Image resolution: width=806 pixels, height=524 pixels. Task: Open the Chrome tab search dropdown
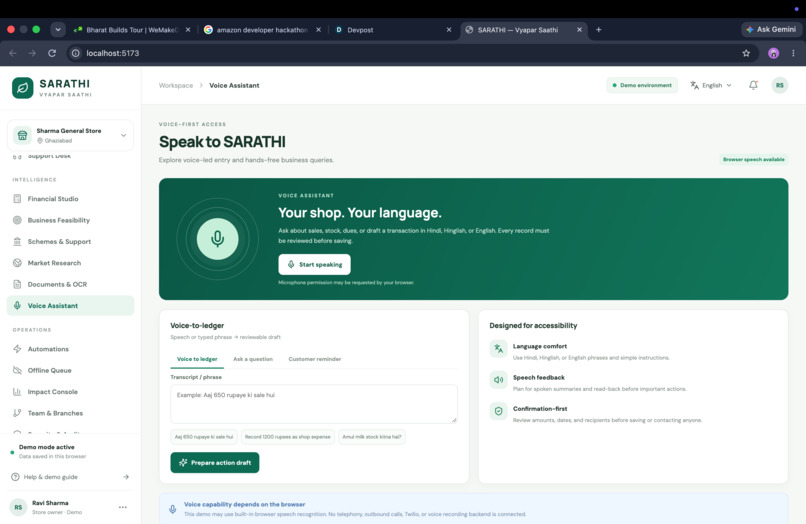coord(58,30)
